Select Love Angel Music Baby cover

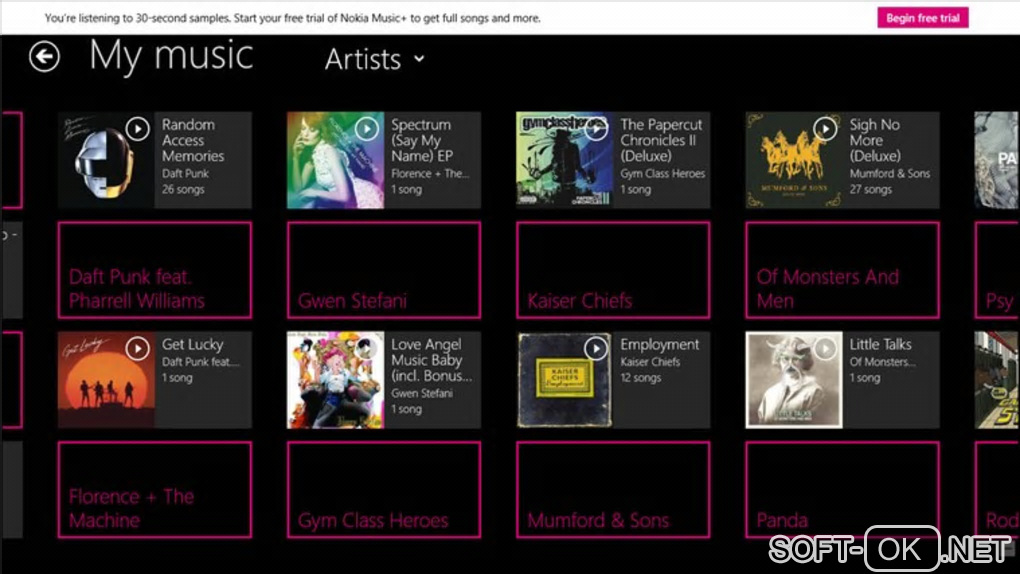(336, 380)
